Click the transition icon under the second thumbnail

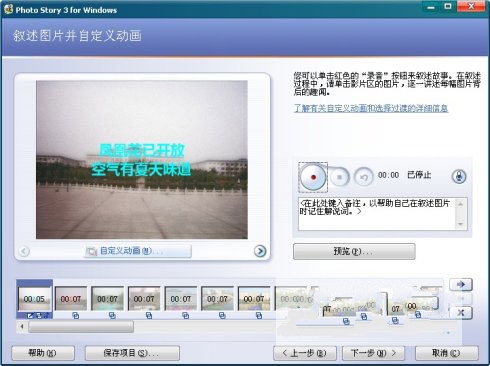tap(76, 315)
